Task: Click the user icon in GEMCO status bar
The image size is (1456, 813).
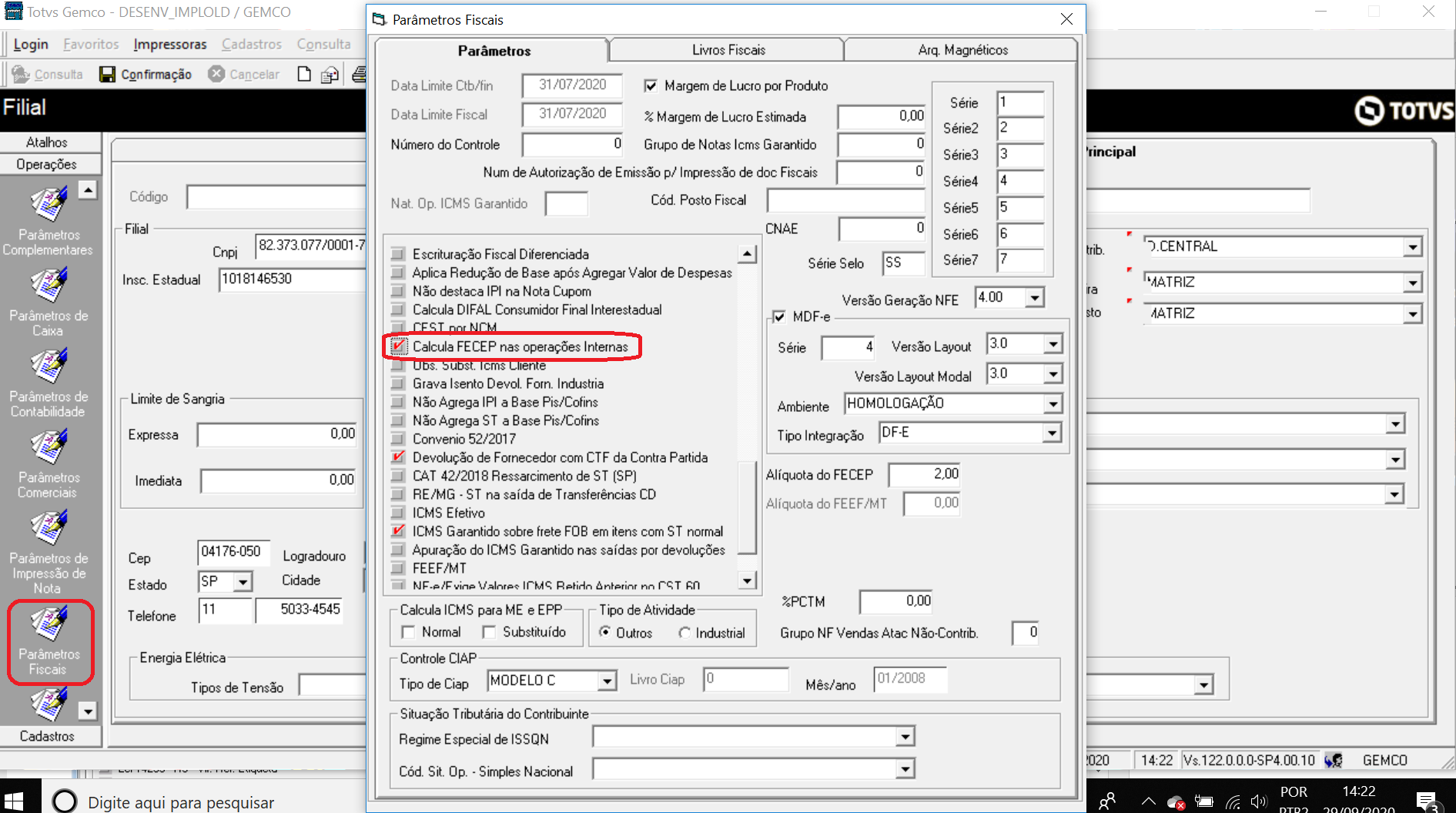Action: coord(1334,760)
